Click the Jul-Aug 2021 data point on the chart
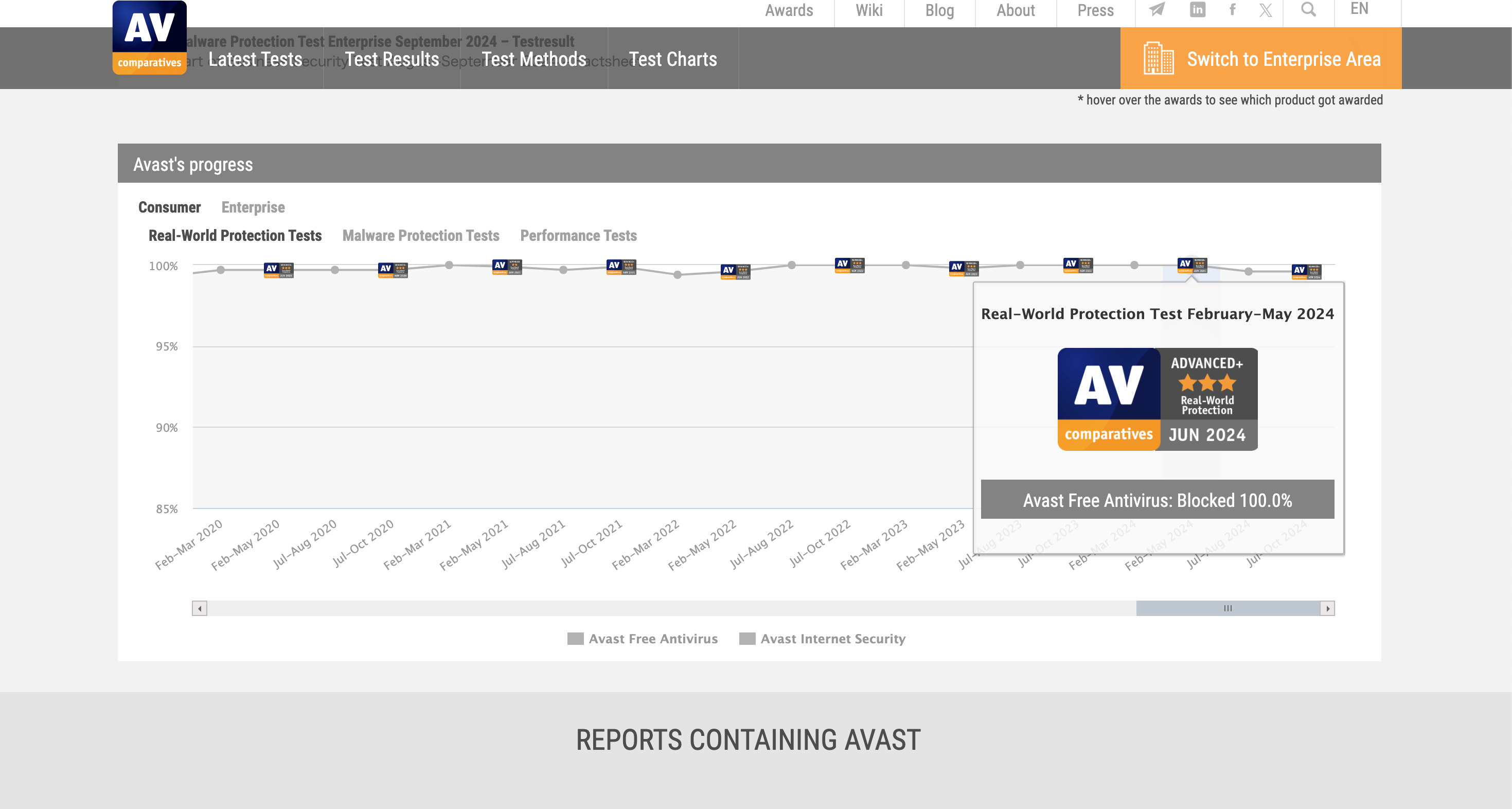This screenshot has height=809, width=1512. (x=563, y=270)
